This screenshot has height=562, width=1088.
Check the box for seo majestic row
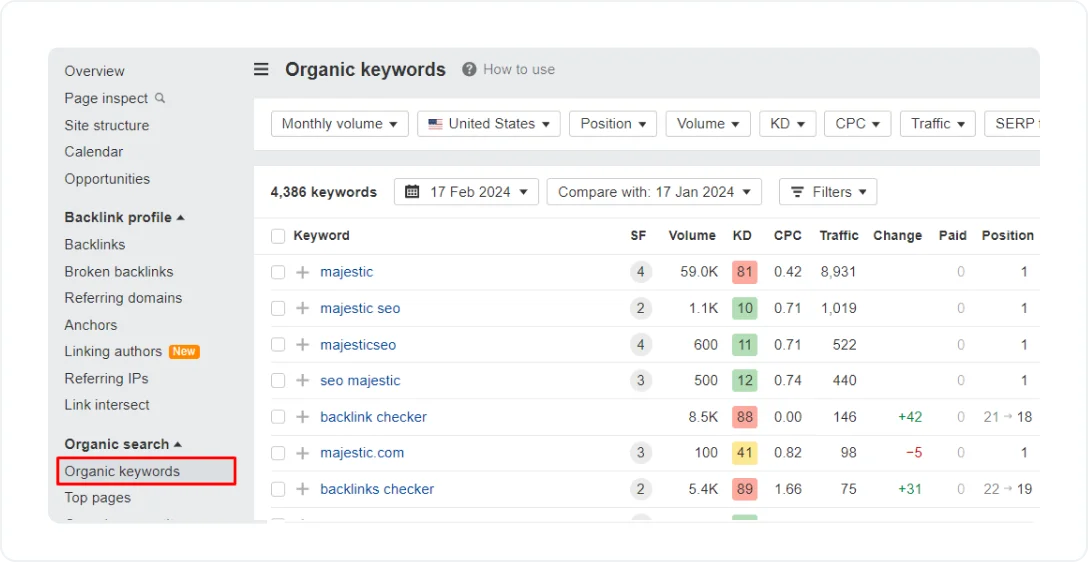coord(278,380)
